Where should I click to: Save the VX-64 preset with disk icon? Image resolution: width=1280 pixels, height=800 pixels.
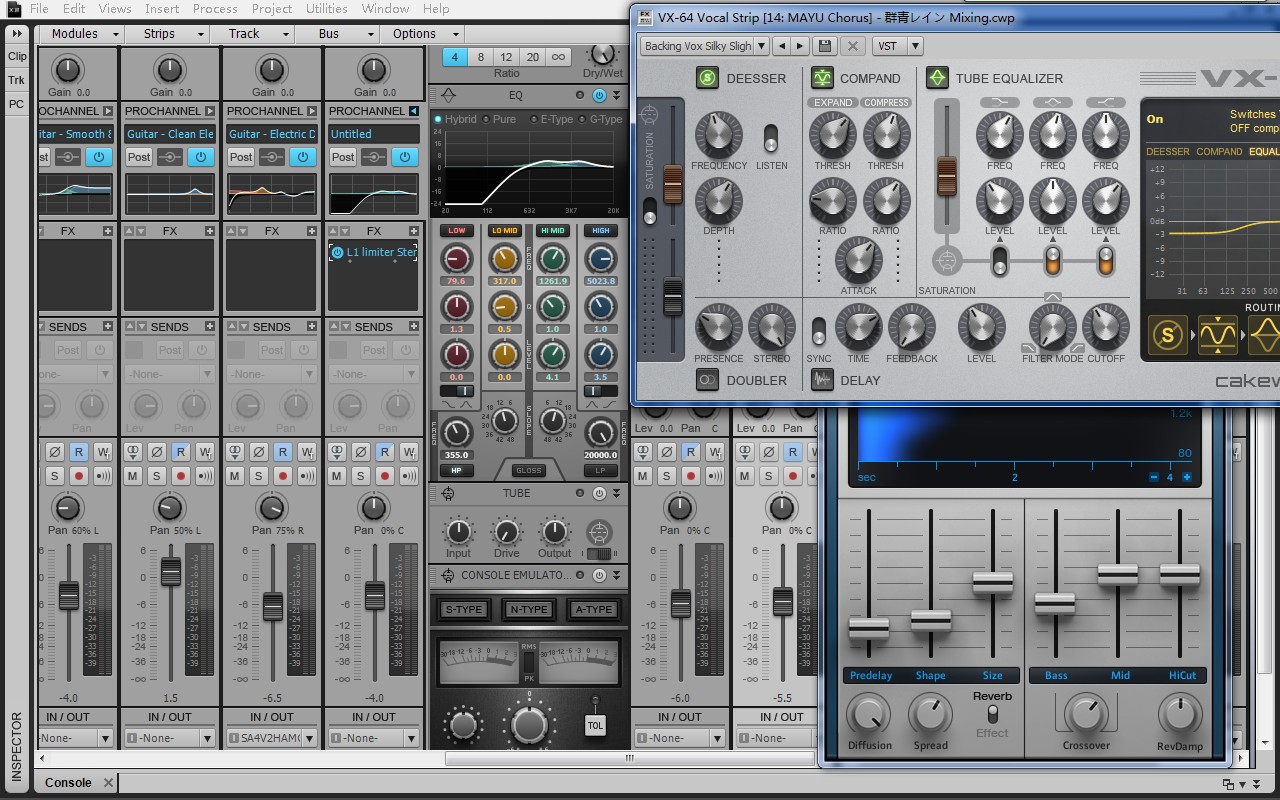[825, 46]
